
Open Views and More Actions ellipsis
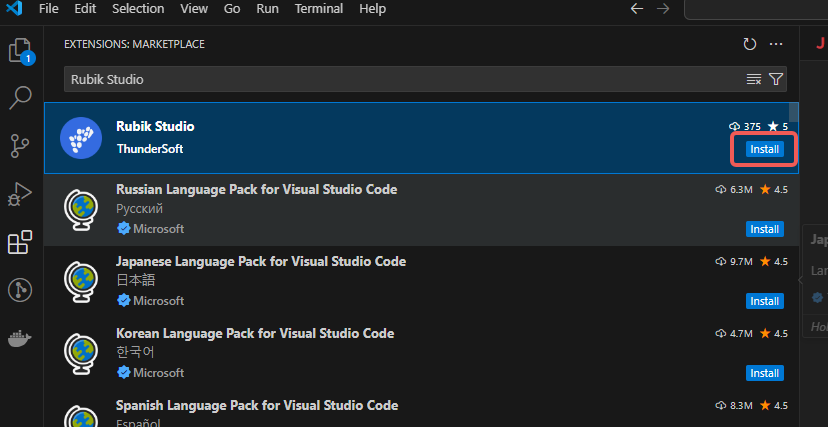(776, 44)
